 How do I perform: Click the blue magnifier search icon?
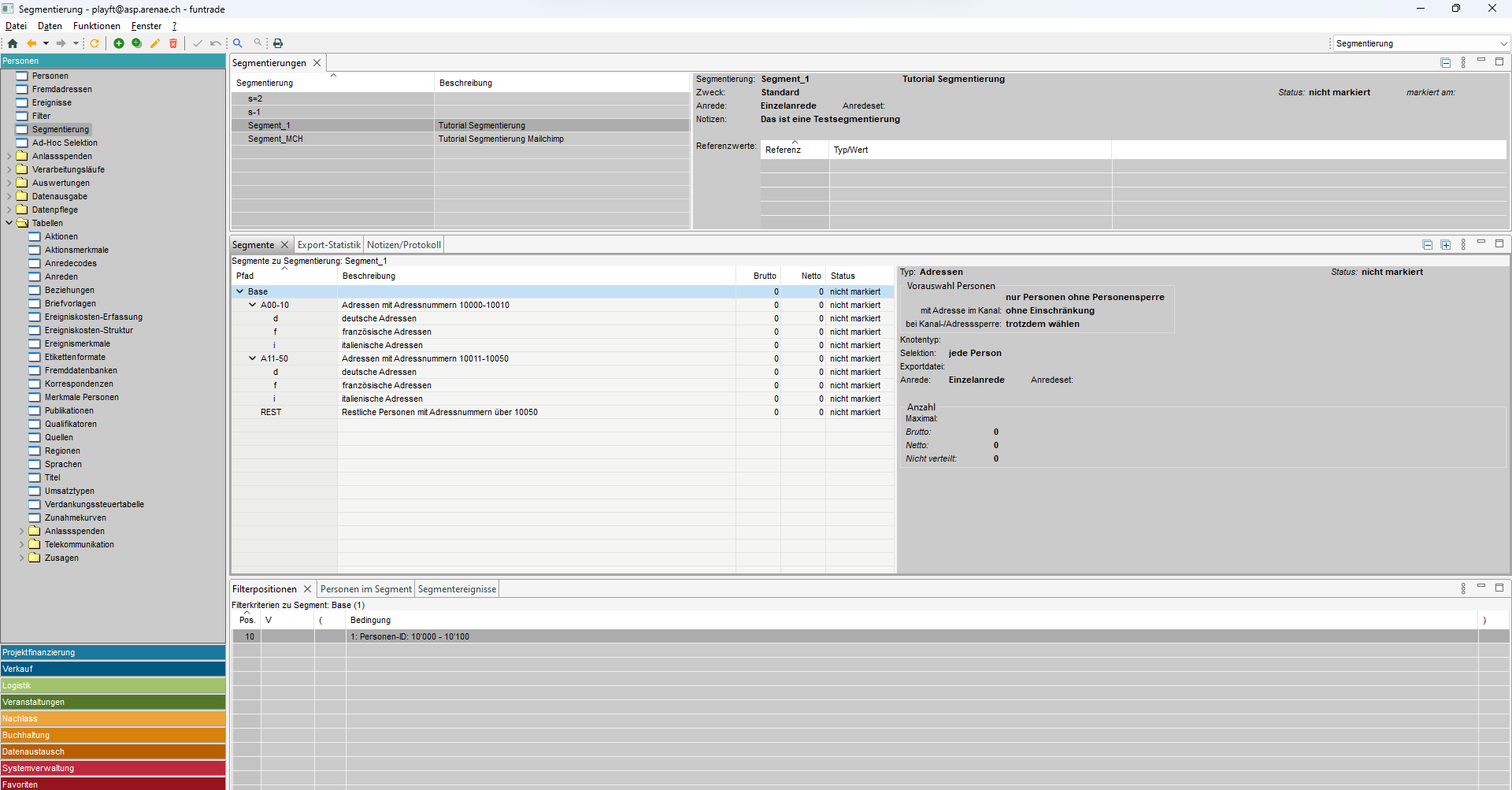[x=237, y=43]
